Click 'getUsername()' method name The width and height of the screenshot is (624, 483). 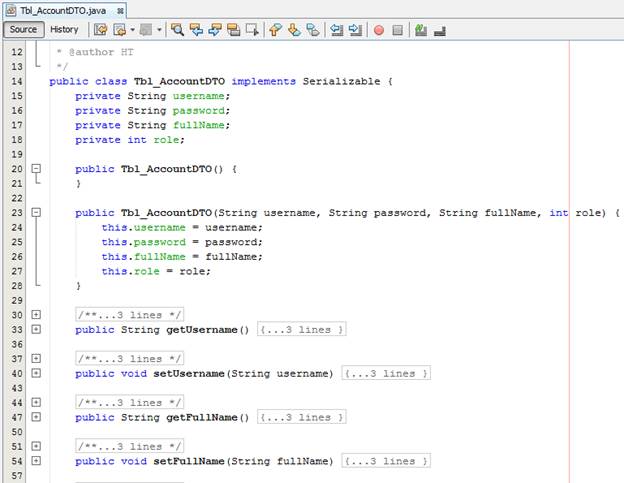(x=208, y=330)
